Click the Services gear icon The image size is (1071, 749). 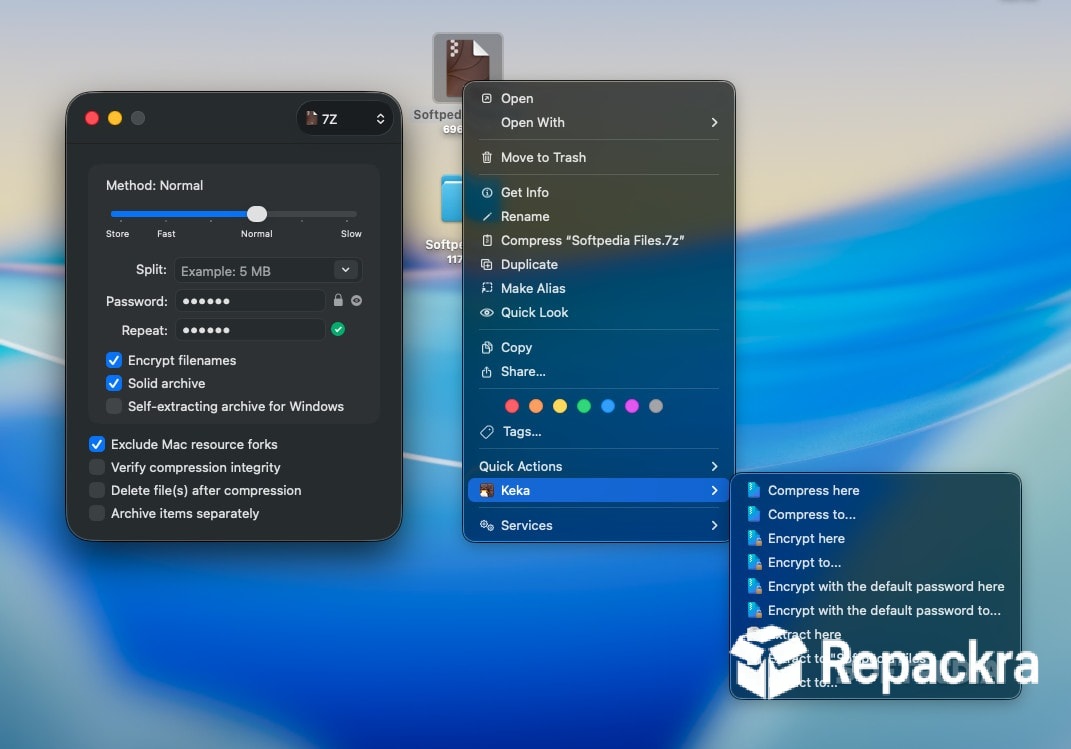[486, 525]
